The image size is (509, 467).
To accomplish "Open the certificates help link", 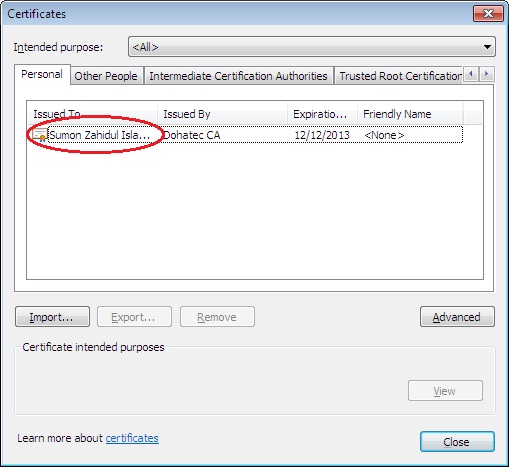I will (132, 438).
